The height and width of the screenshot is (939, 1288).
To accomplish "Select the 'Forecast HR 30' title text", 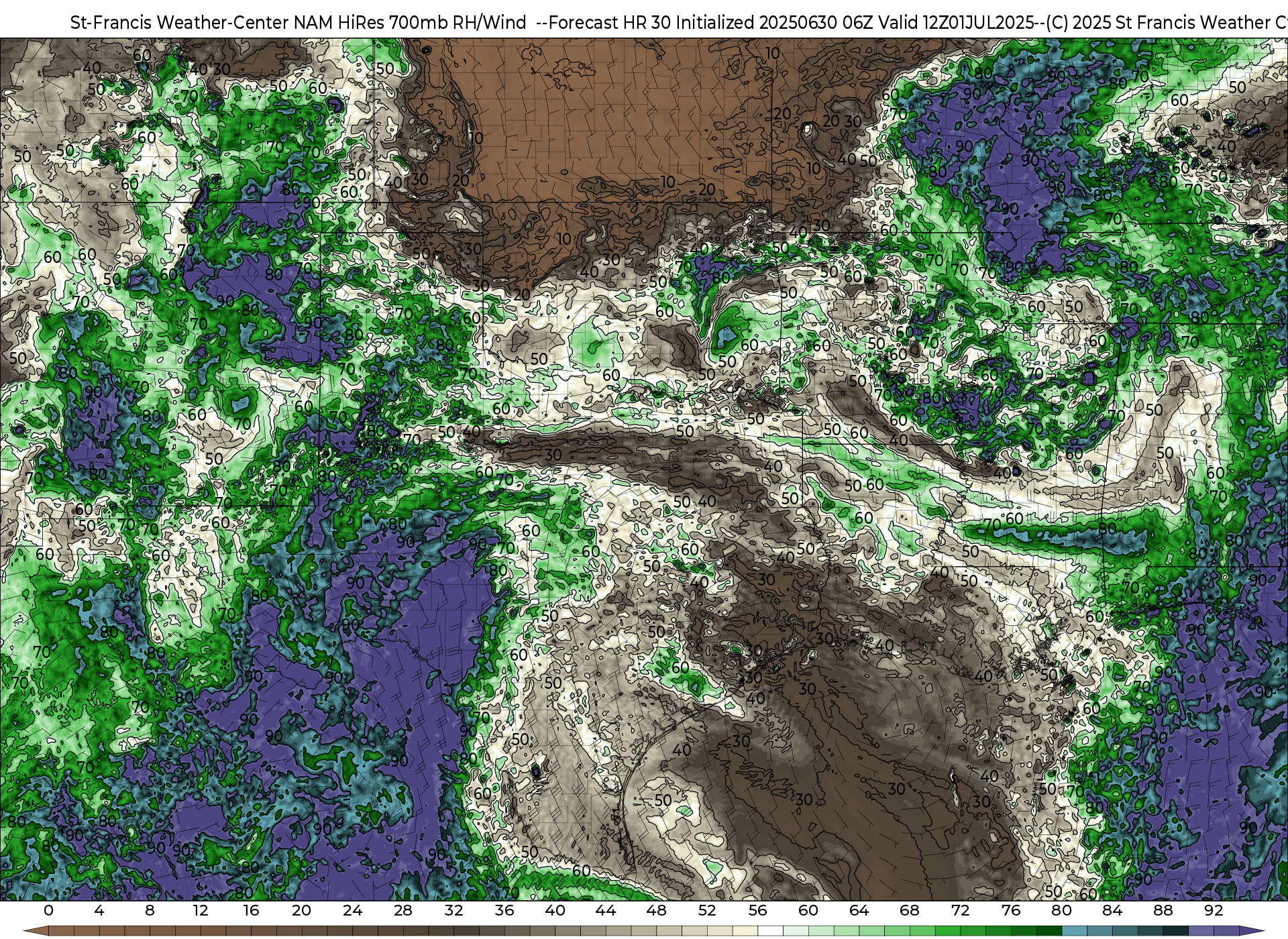I will [610, 22].
